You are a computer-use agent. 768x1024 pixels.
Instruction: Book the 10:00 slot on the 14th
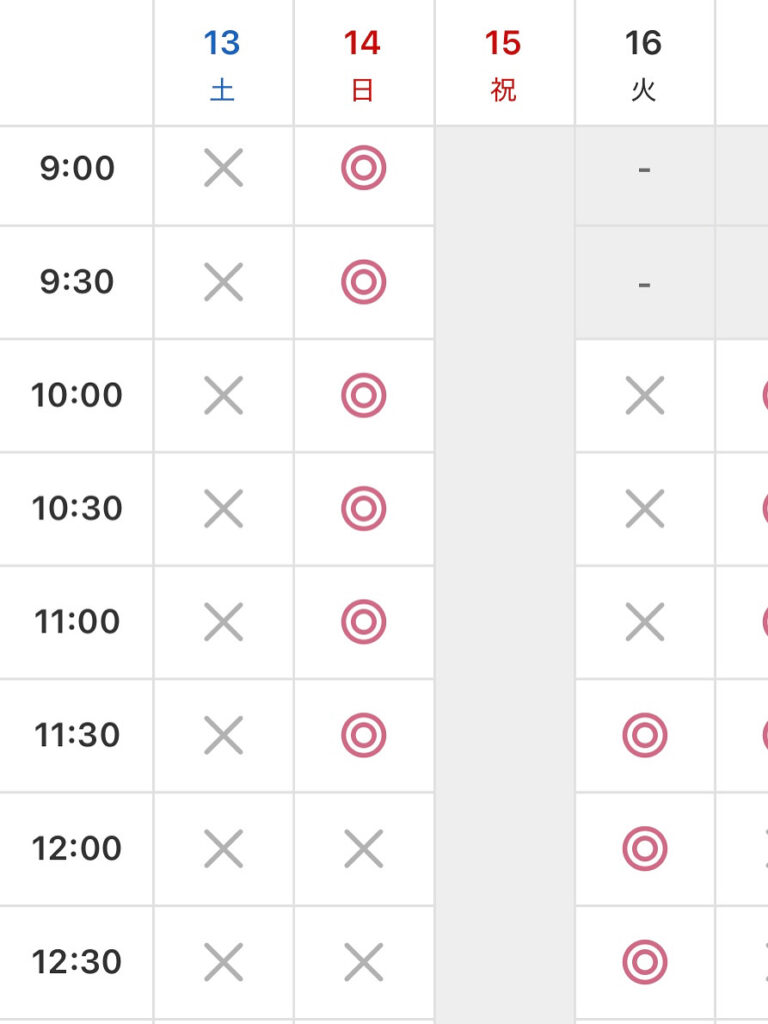pos(364,395)
